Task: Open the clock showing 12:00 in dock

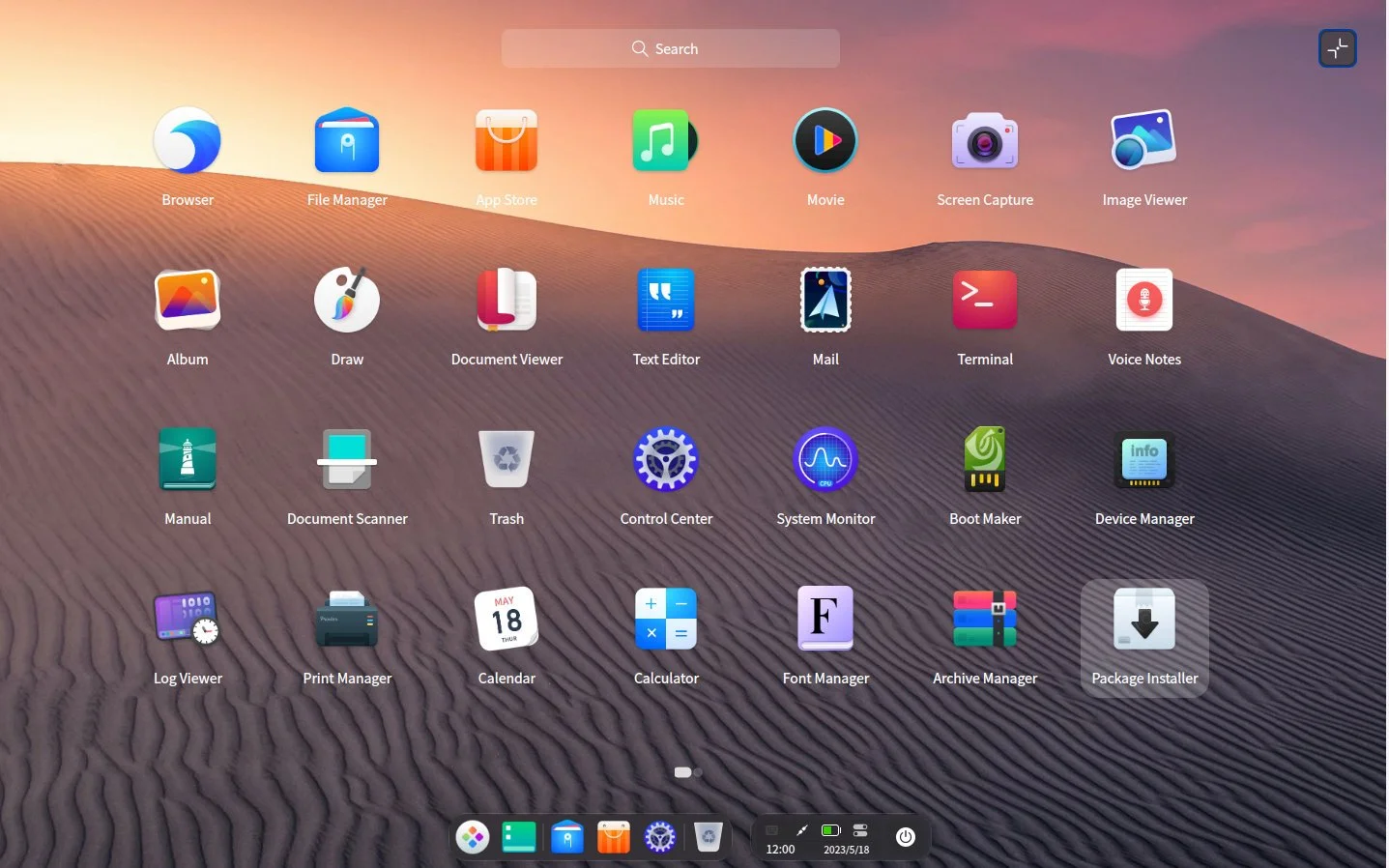Action: click(x=780, y=850)
